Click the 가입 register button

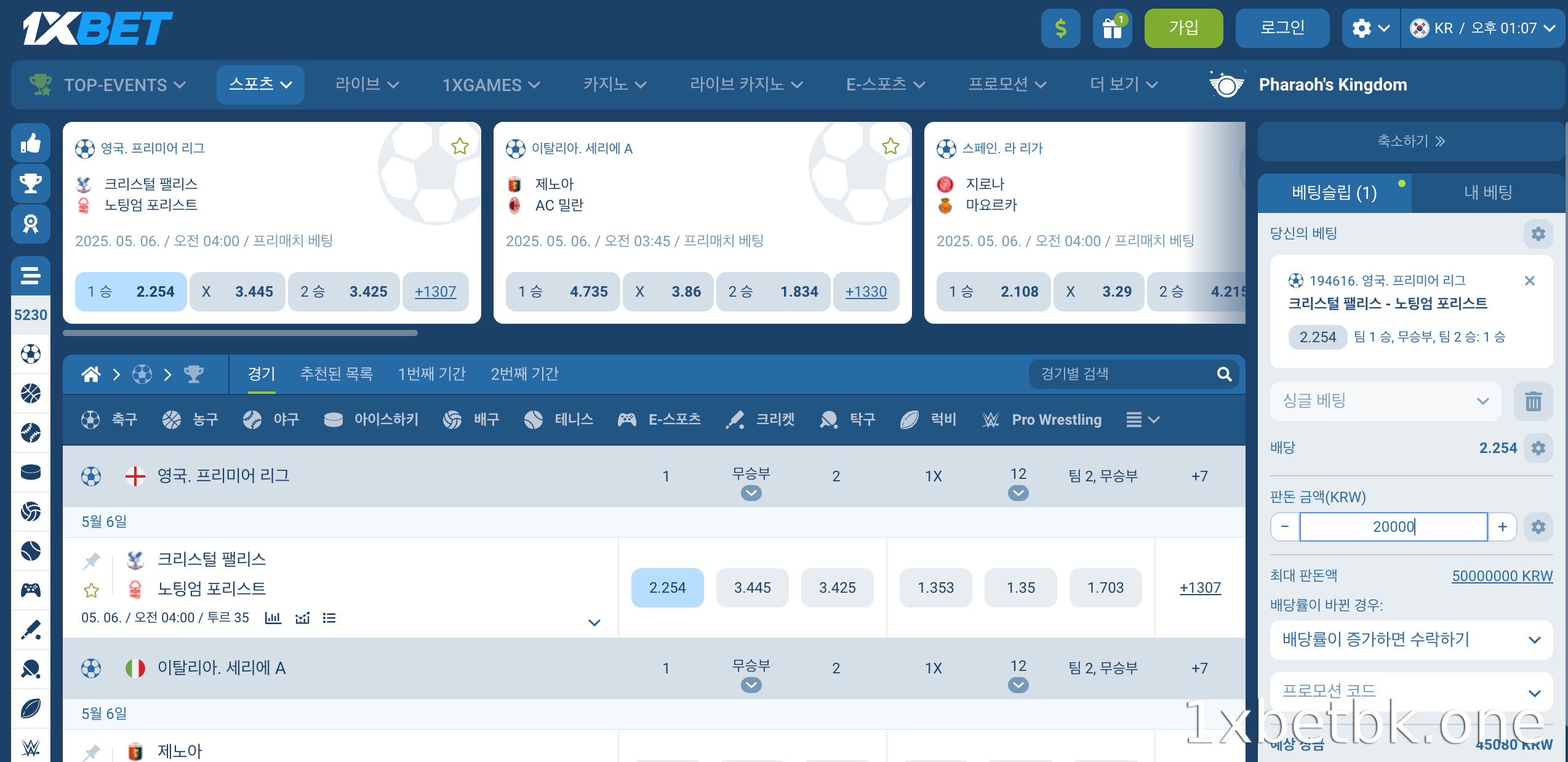click(x=1183, y=28)
